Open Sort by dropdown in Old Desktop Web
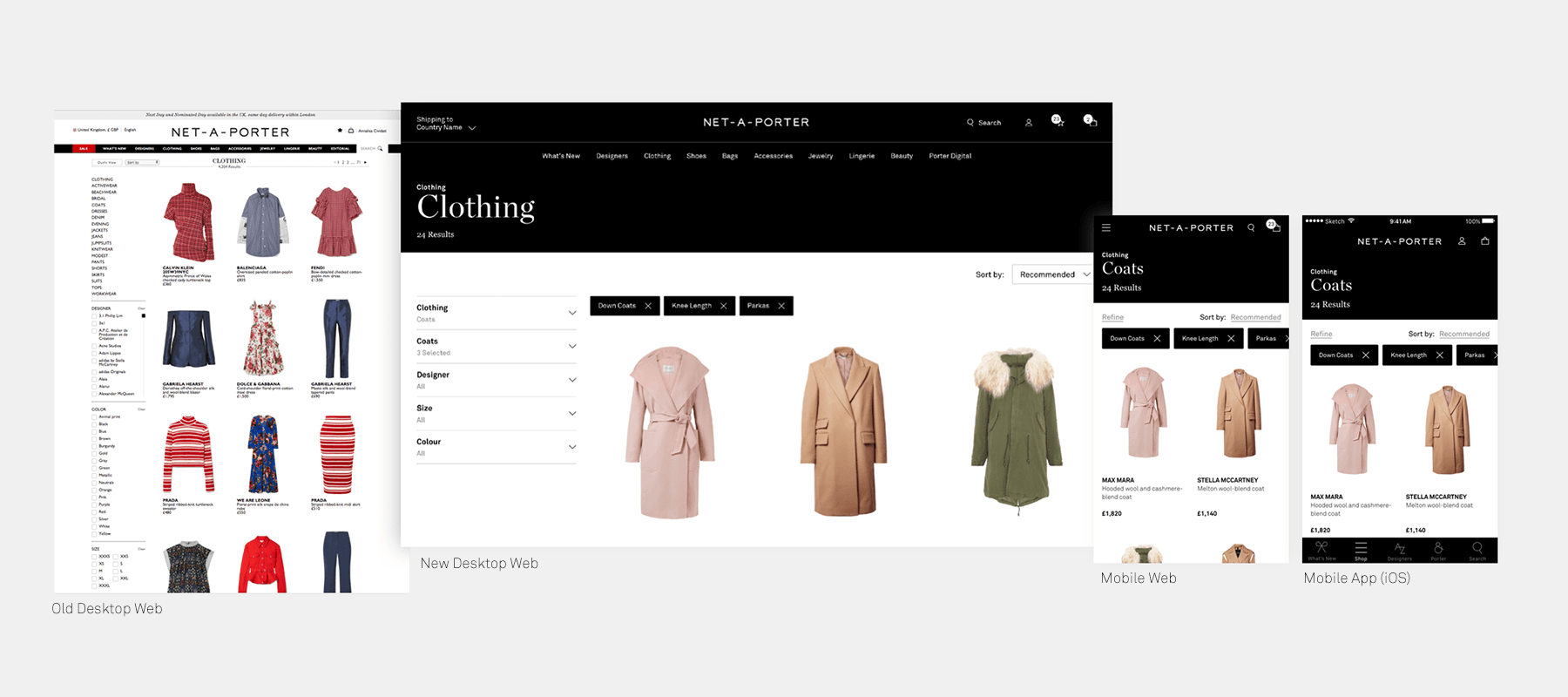This screenshot has height=697, width=1568. (x=142, y=162)
